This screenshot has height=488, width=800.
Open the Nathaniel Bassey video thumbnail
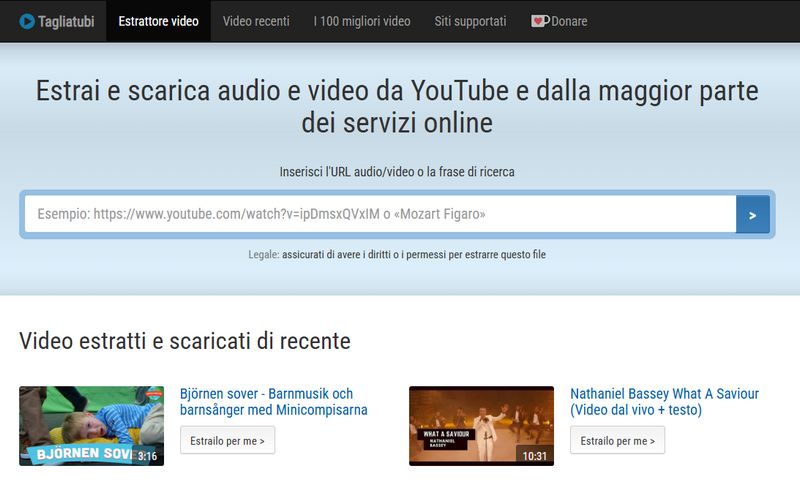(x=481, y=426)
